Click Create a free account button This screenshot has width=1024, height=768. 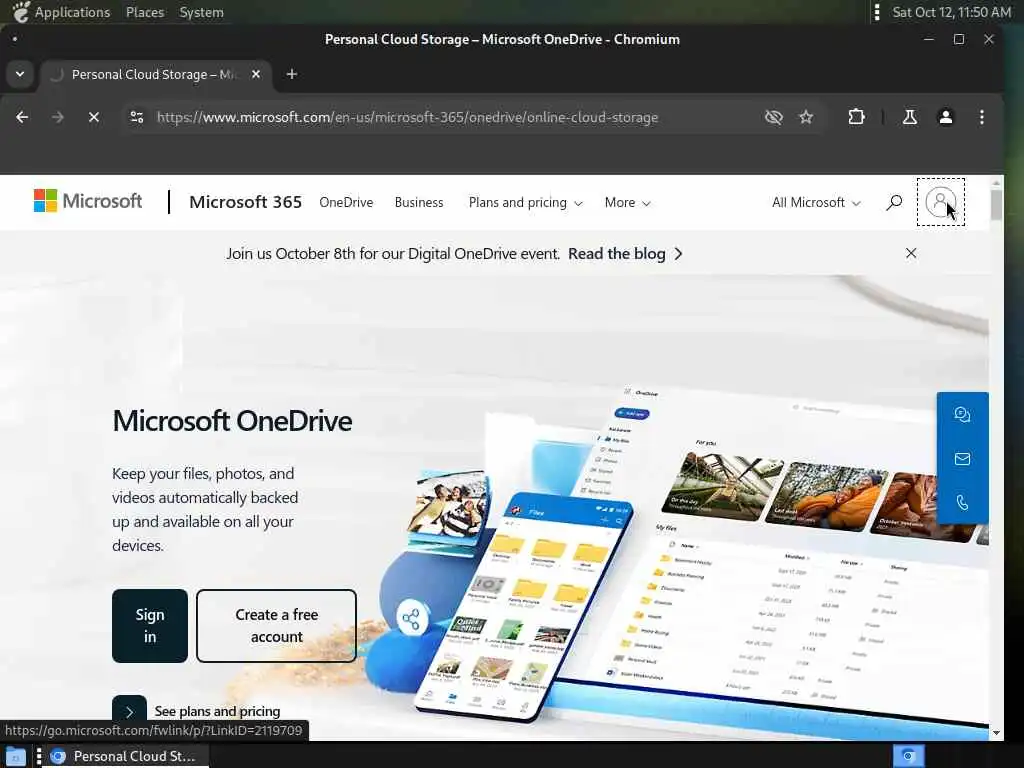276,626
